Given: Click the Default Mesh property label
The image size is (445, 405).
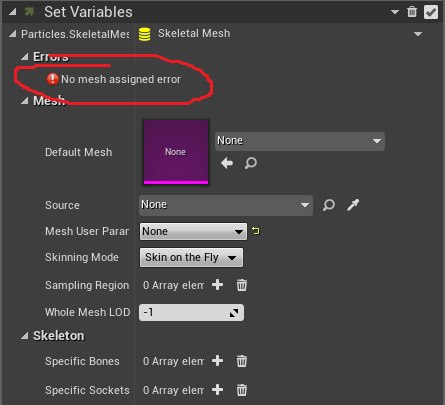Looking at the screenshot, I should click(79, 152).
